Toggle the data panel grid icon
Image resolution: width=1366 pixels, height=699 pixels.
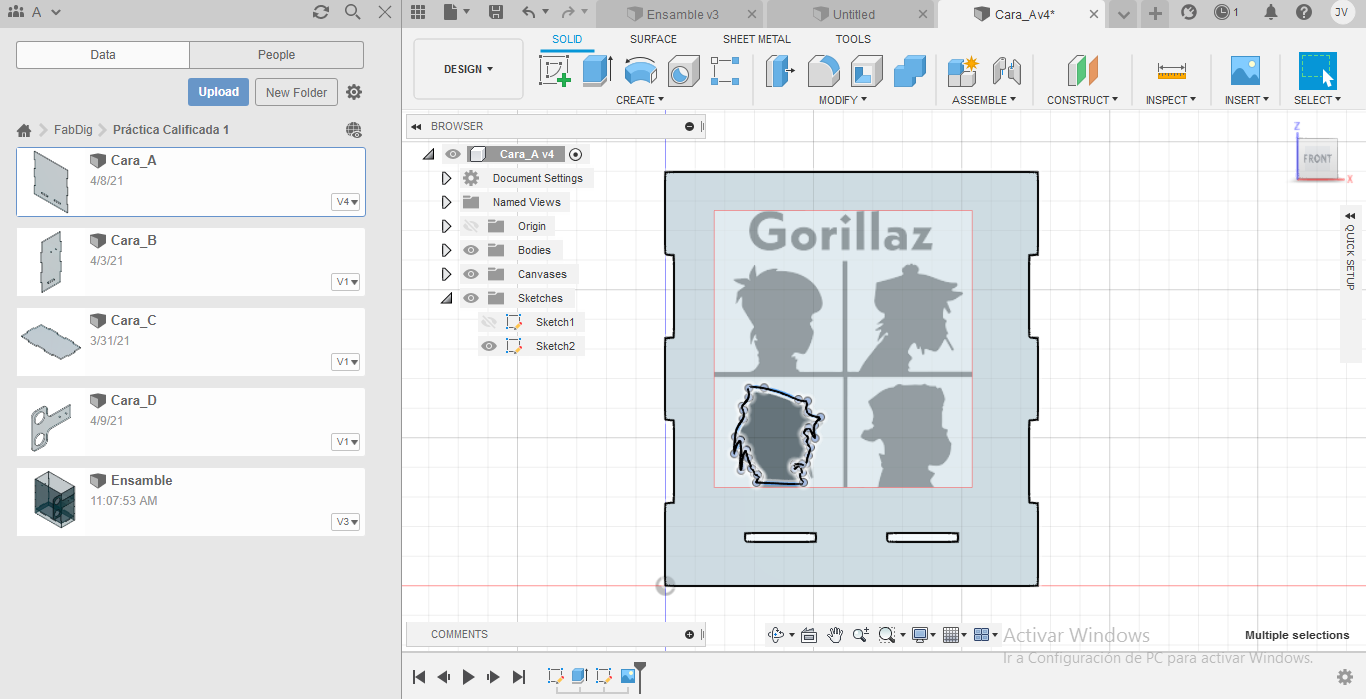[418, 12]
